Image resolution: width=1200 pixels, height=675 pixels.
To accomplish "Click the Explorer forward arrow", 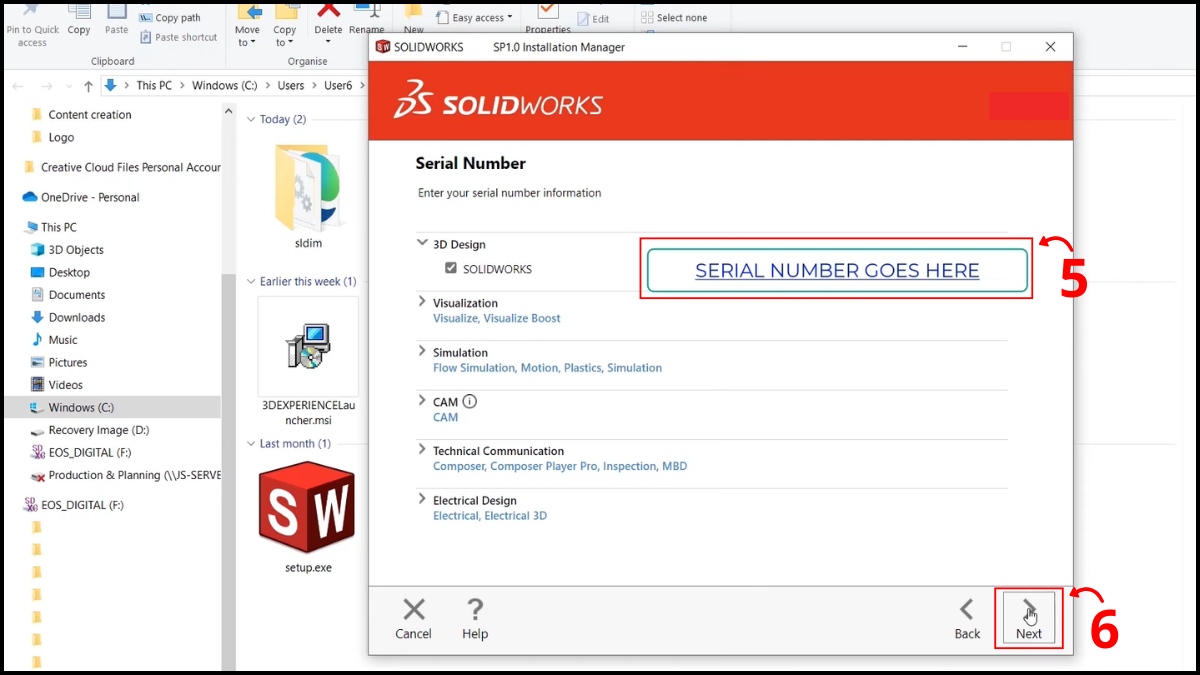I will pos(45,86).
